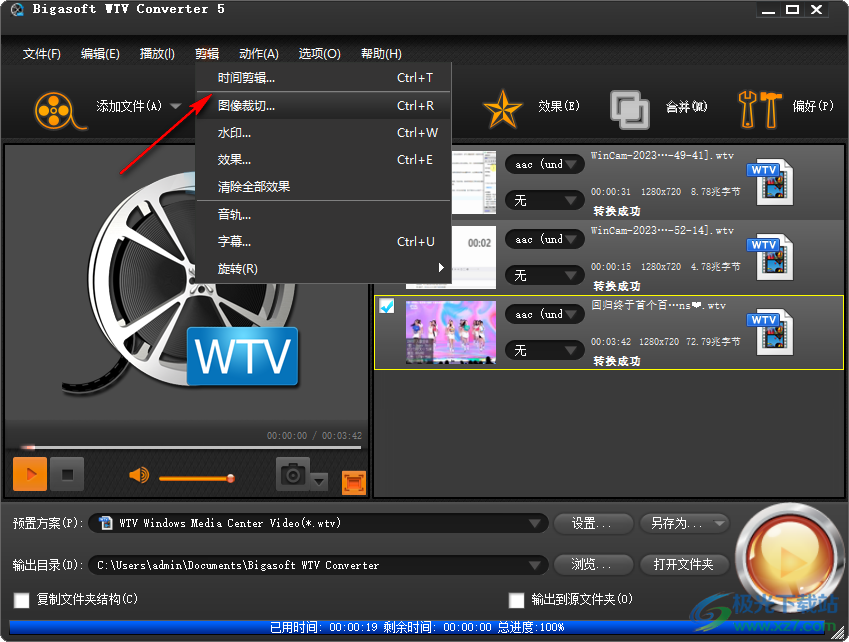Open the Action (动作) menu
The width and height of the screenshot is (849, 642).
(x=259, y=54)
